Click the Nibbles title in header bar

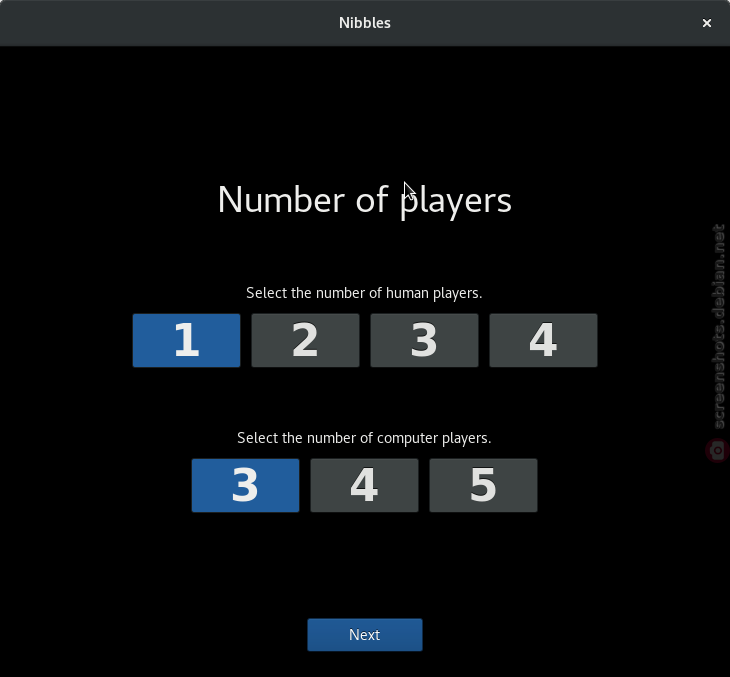pyautogui.click(x=365, y=23)
